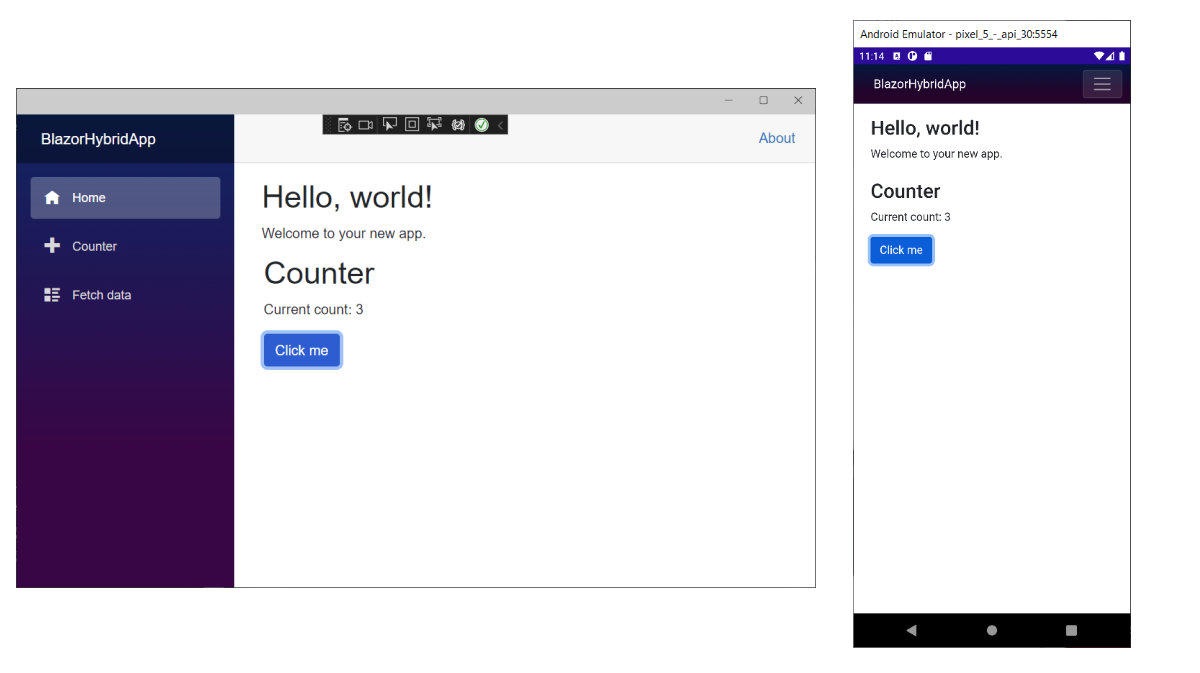
Task: Toggle layout adorners display in debug toolbar
Action: tap(411, 124)
